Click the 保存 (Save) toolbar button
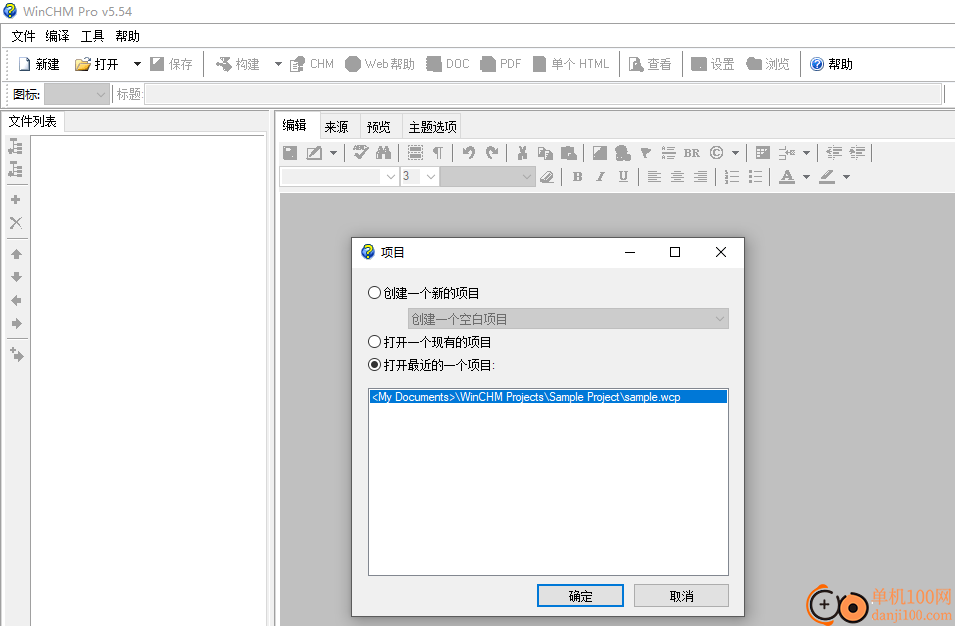Viewport: 955px width, 626px height. (x=171, y=64)
